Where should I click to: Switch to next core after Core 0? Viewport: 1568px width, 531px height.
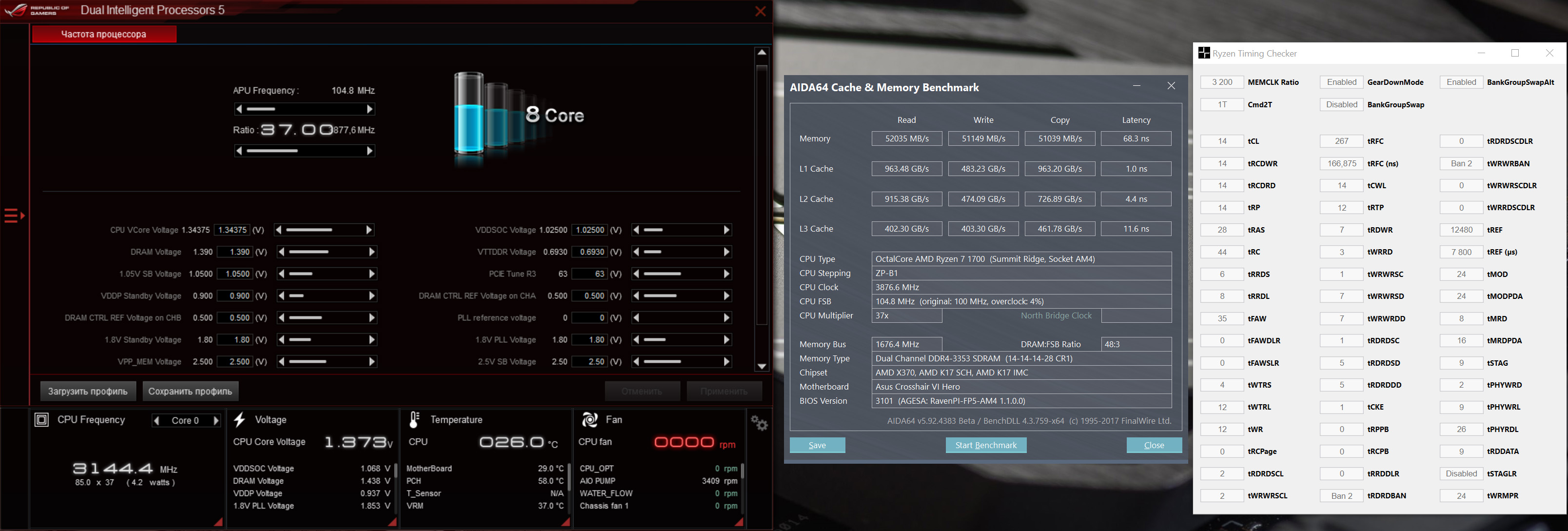(216, 421)
